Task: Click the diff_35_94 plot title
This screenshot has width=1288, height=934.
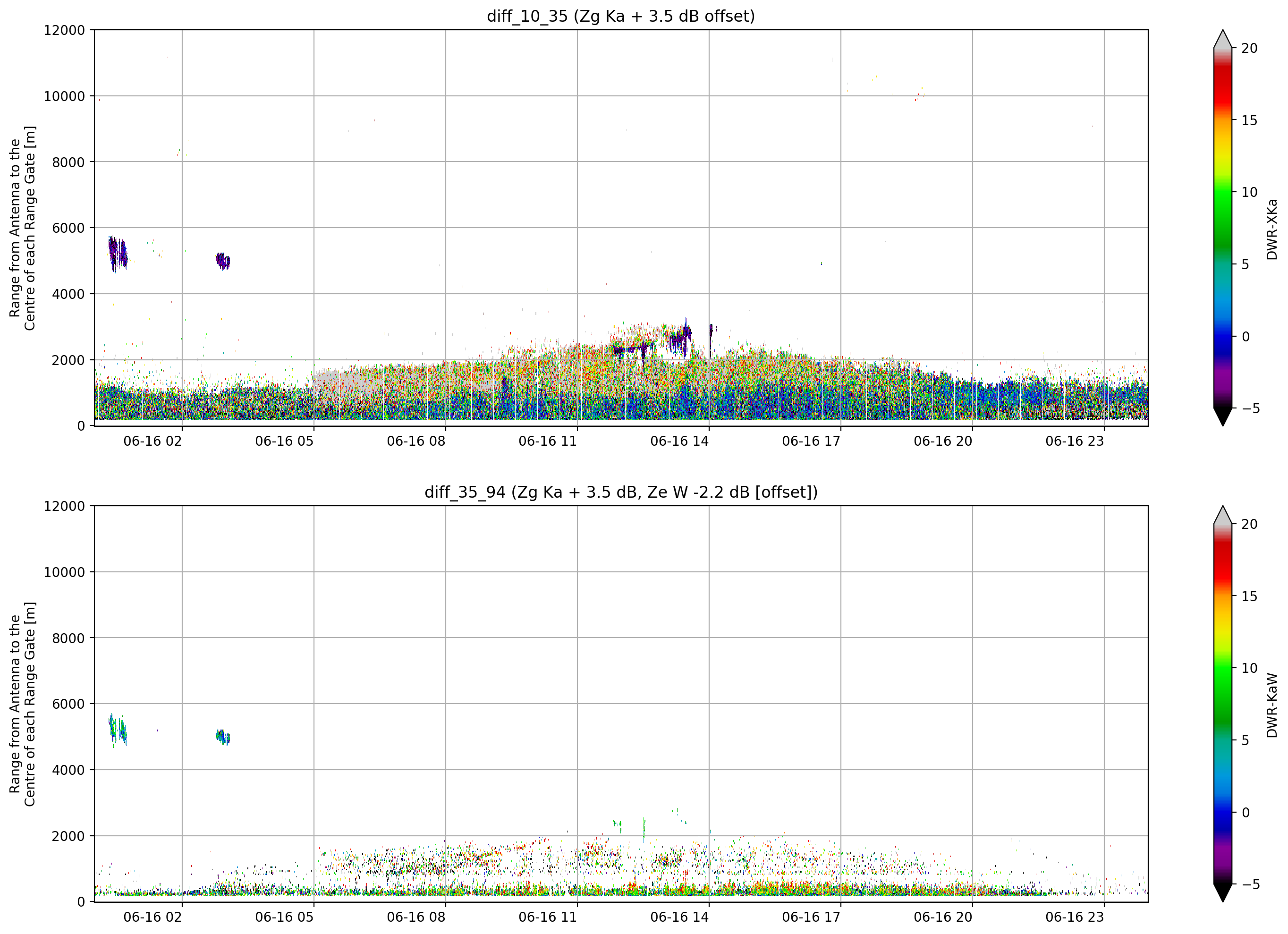Action: (x=621, y=492)
